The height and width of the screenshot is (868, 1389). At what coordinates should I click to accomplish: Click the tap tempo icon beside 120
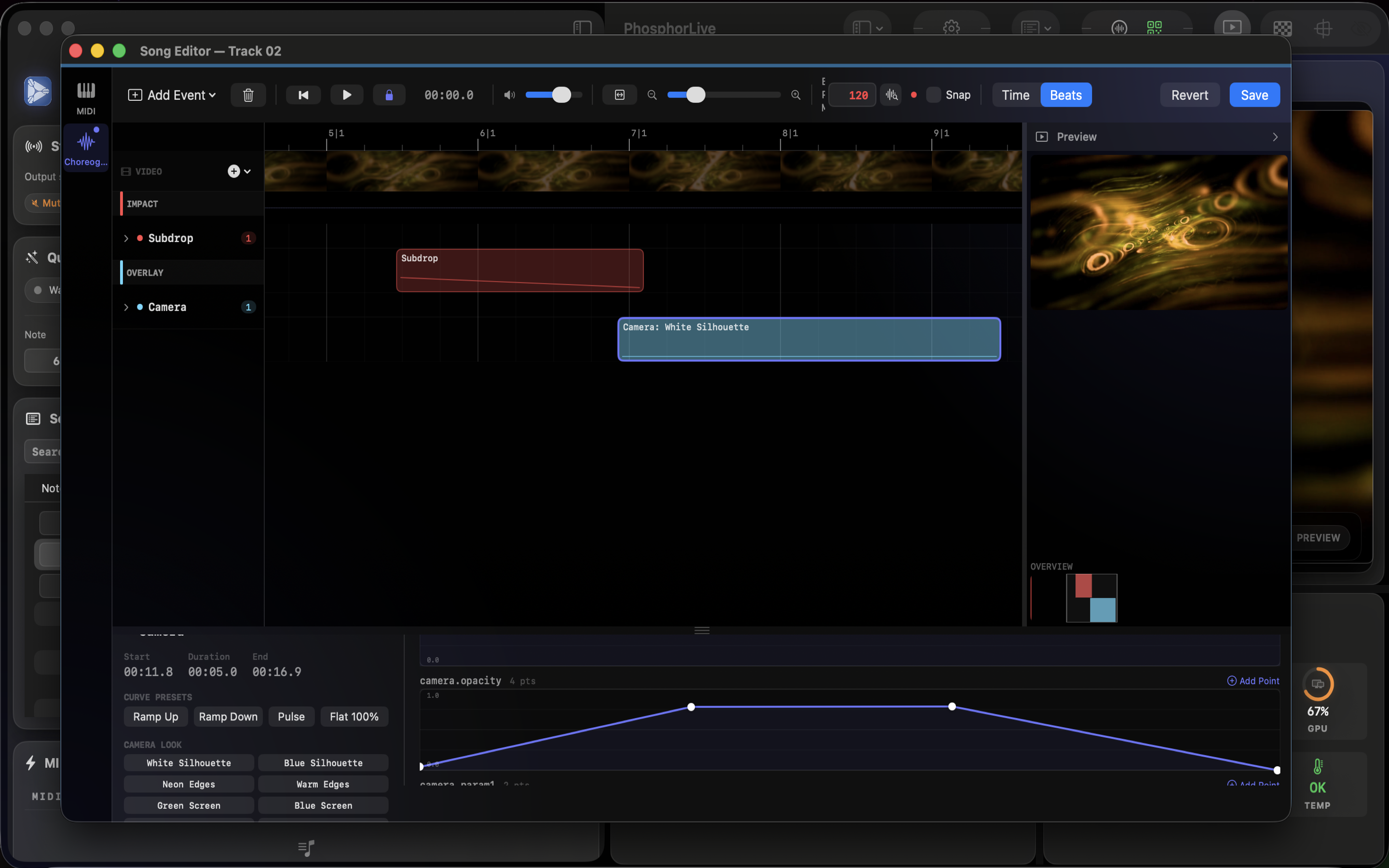click(890, 95)
